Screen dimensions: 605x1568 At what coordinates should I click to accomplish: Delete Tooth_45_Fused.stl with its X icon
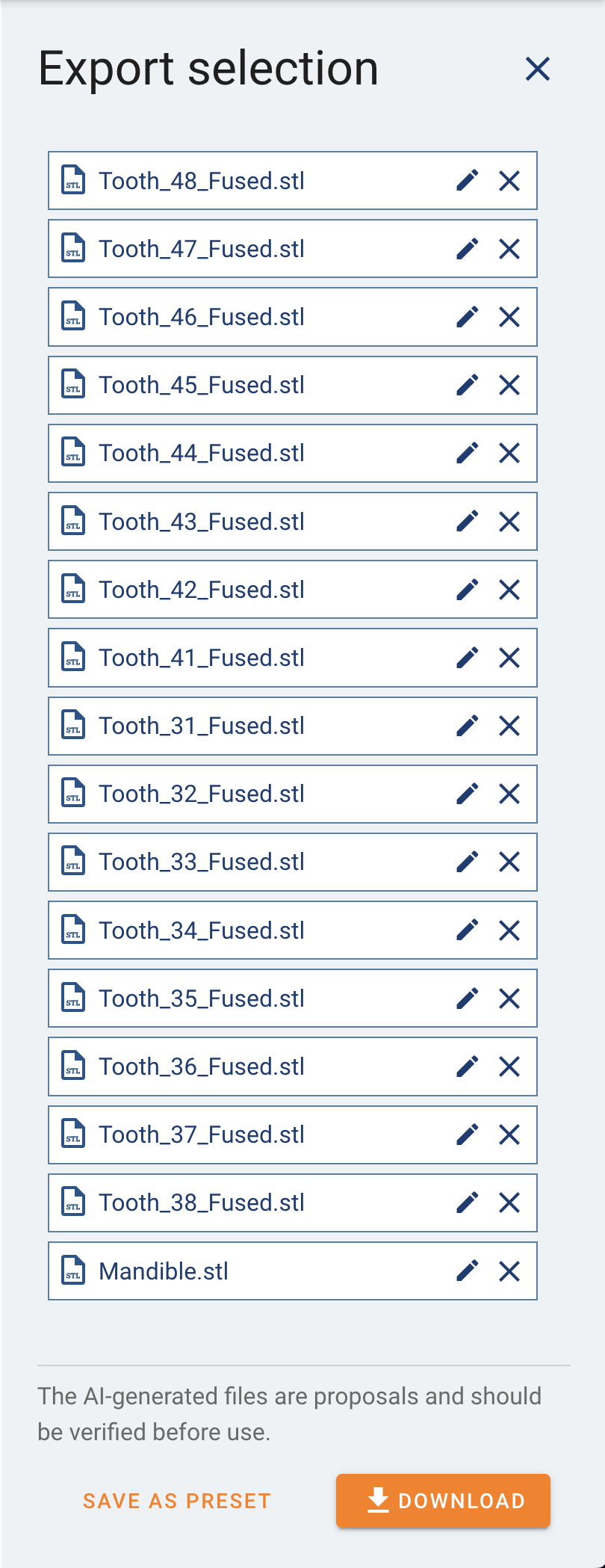(x=509, y=385)
